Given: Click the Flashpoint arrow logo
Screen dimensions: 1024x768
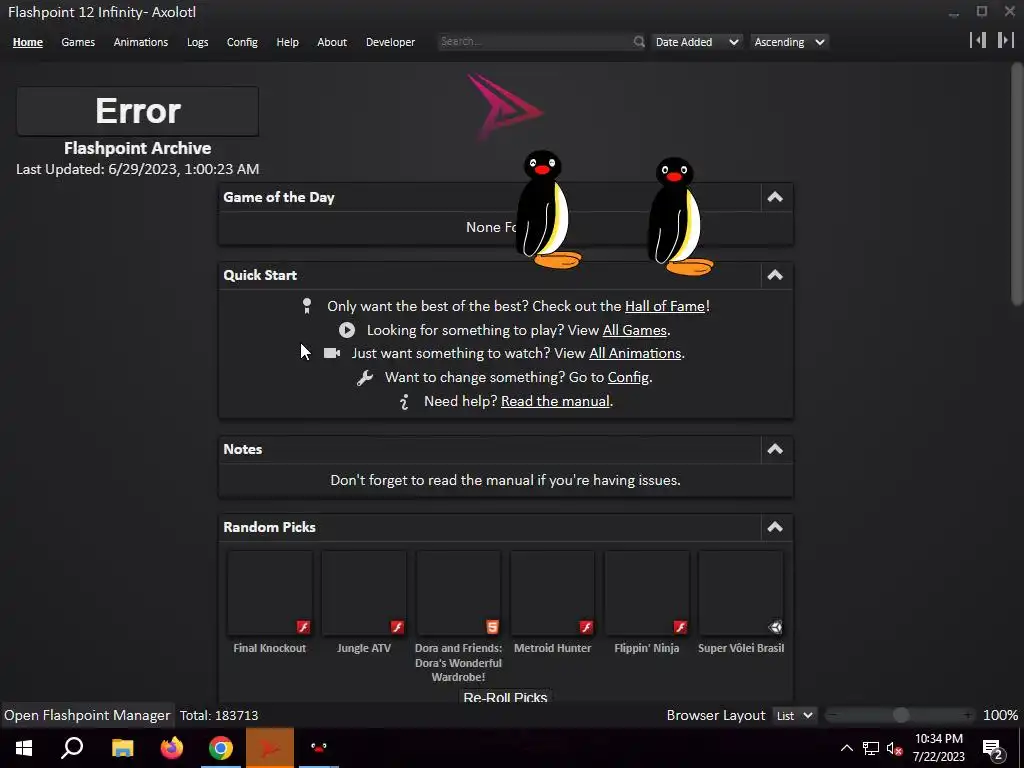Looking at the screenshot, I should pos(504,106).
